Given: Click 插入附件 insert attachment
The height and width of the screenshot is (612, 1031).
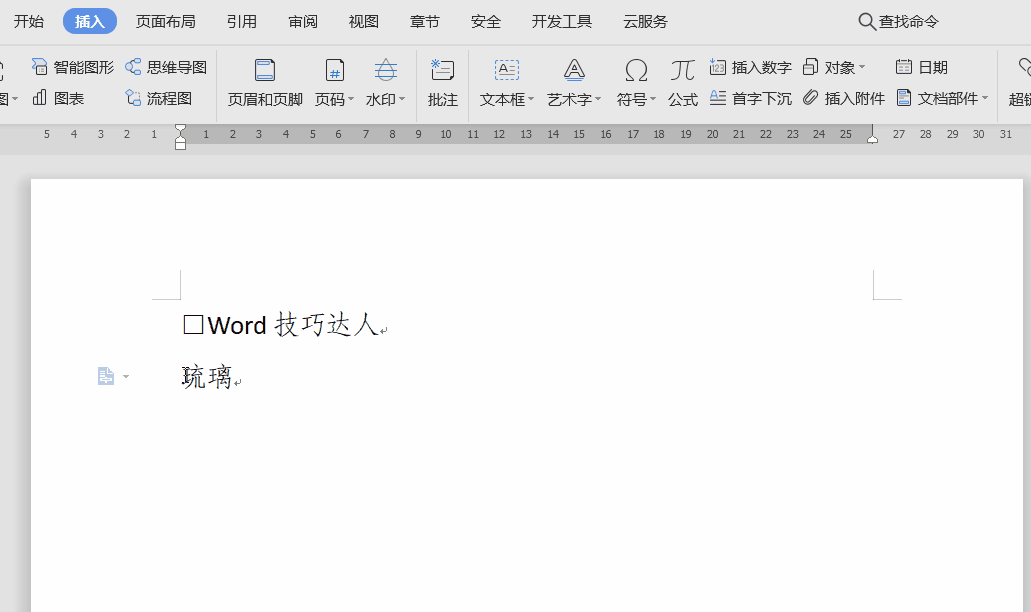Looking at the screenshot, I should coord(844,98).
